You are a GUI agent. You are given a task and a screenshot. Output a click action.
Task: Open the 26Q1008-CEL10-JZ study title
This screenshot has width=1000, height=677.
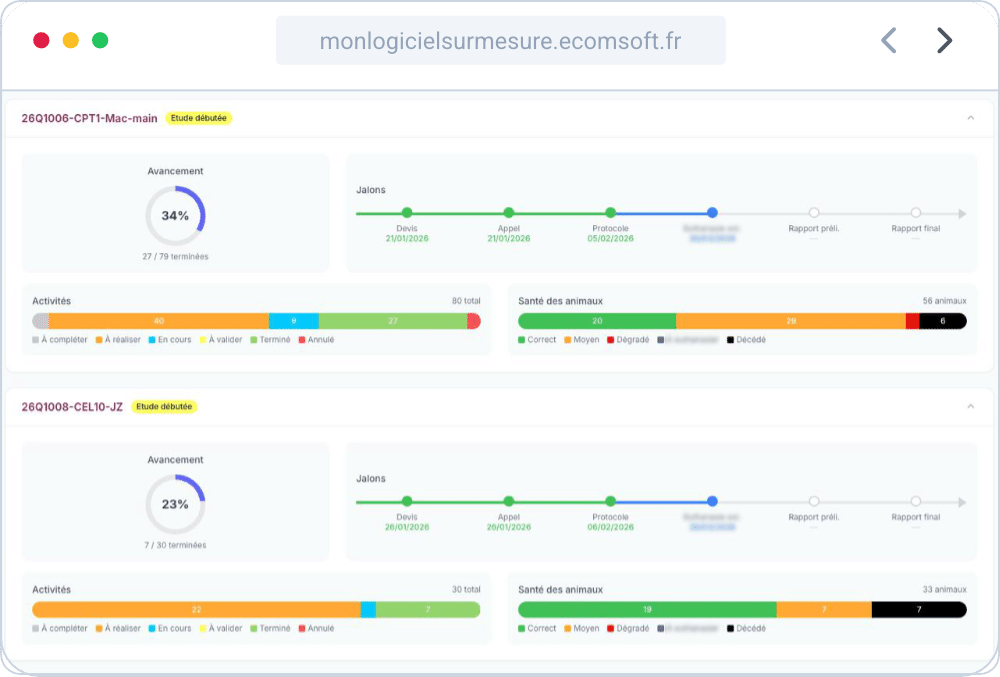[x=72, y=407]
